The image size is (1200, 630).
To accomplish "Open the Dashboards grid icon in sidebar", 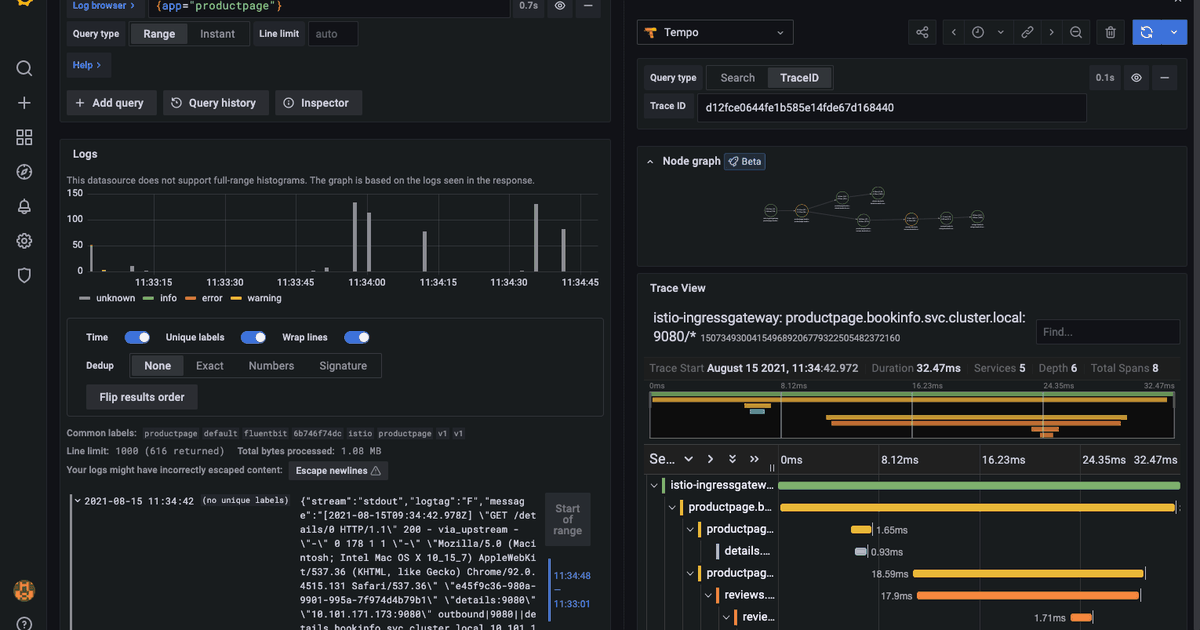I will [24, 137].
